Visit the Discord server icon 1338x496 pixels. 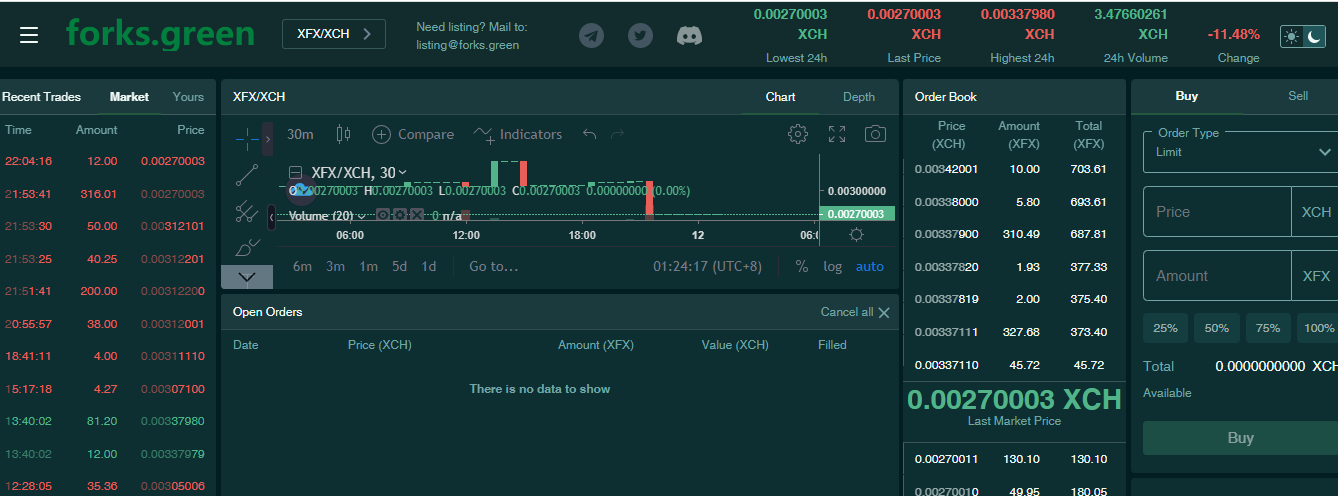coord(689,35)
